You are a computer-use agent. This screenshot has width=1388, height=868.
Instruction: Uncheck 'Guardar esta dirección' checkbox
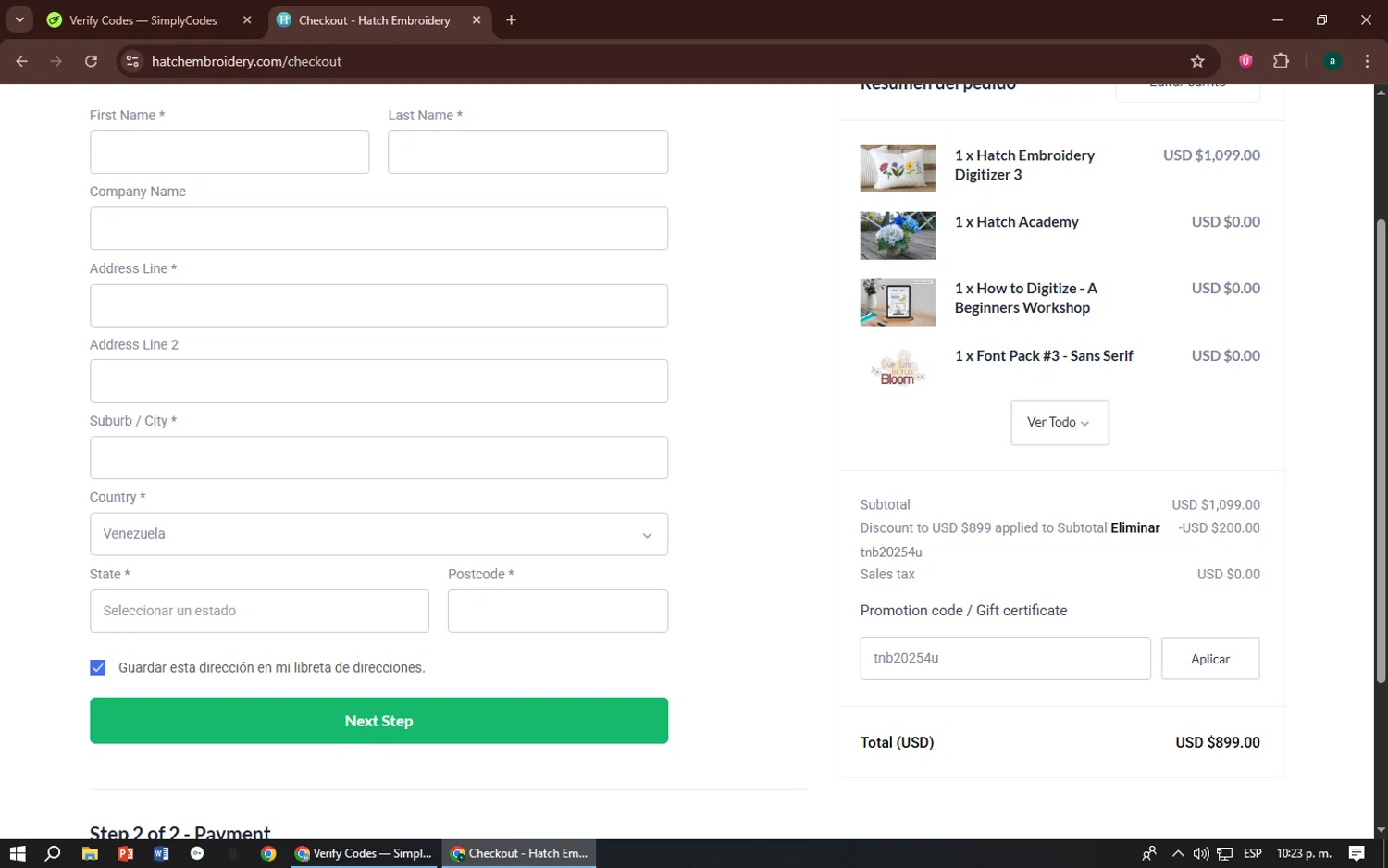tap(98, 667)
